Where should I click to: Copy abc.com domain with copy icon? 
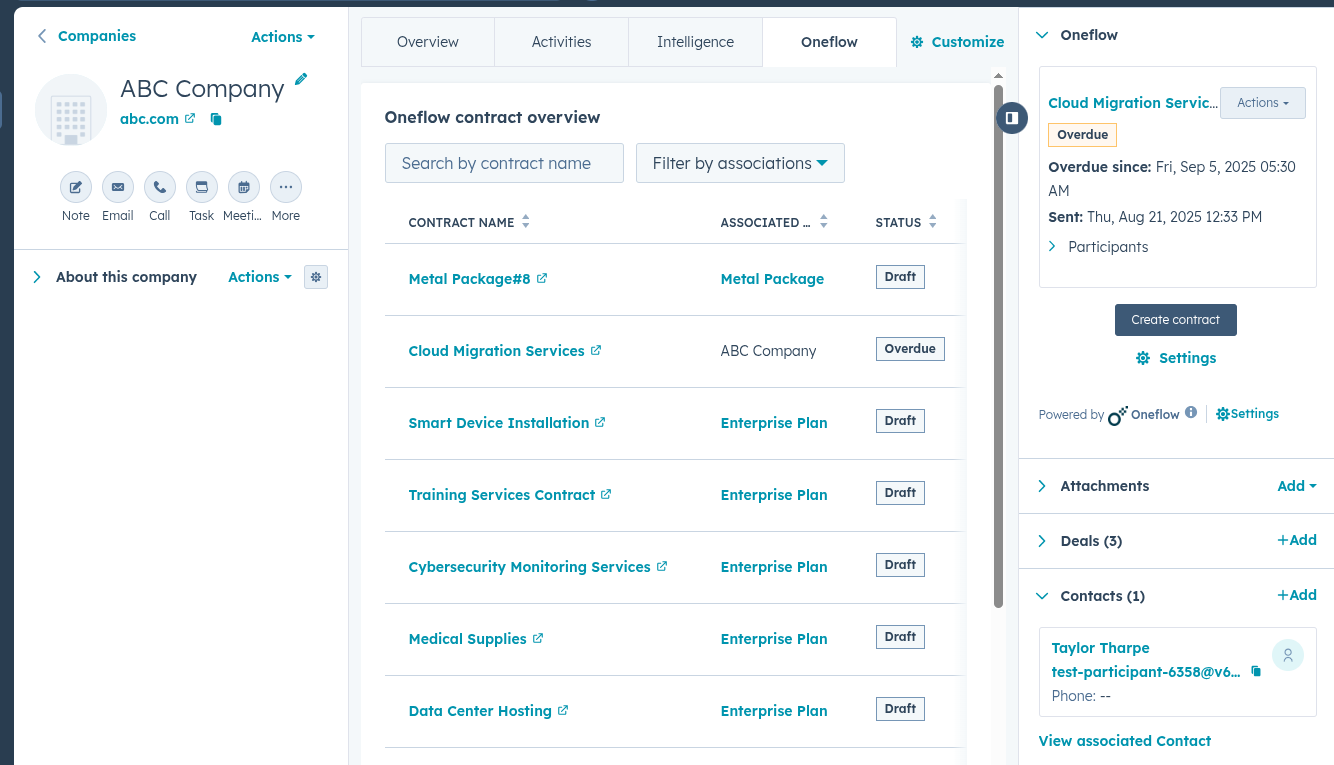pyautogui.click(x=216, y=119)
